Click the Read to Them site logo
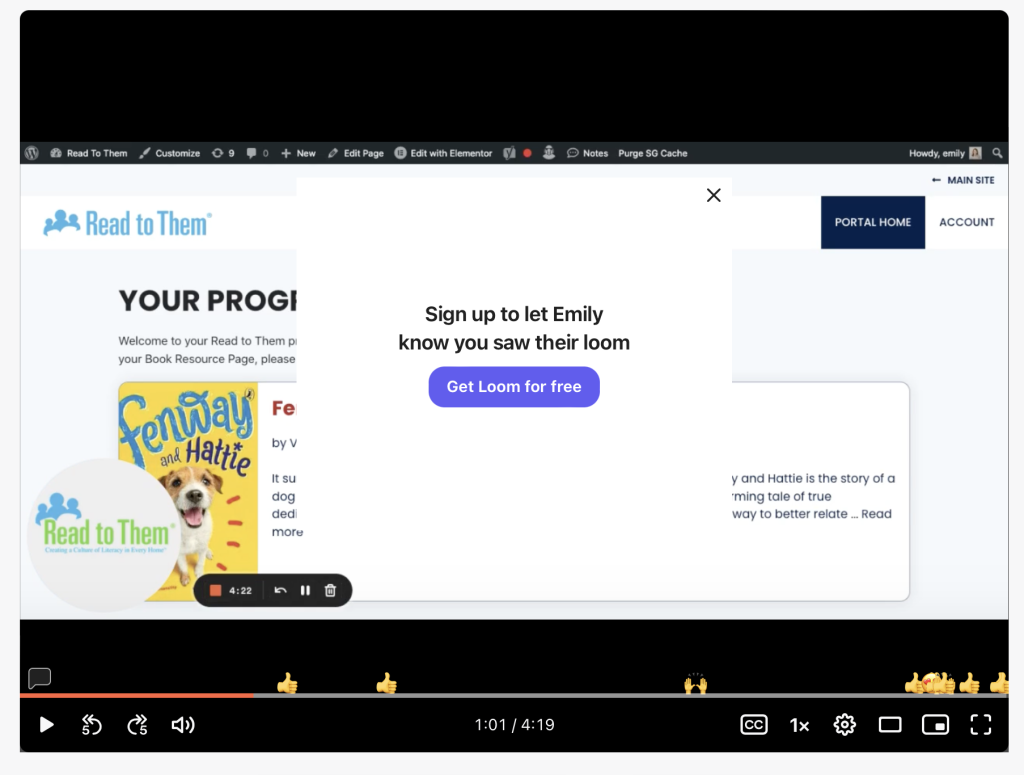This screenshot has height=775, width=1024. 127,223
